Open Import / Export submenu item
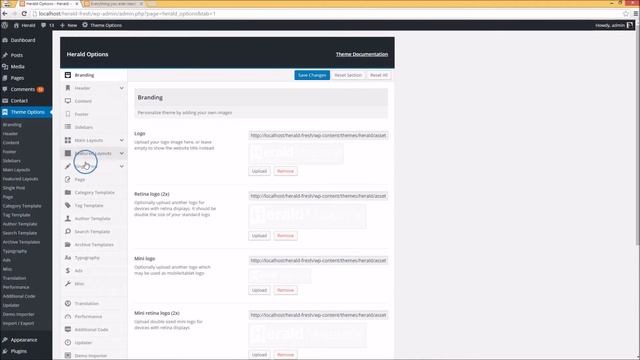Image resolution: width=640 pixels, height=360 pixels. [18, 323]
